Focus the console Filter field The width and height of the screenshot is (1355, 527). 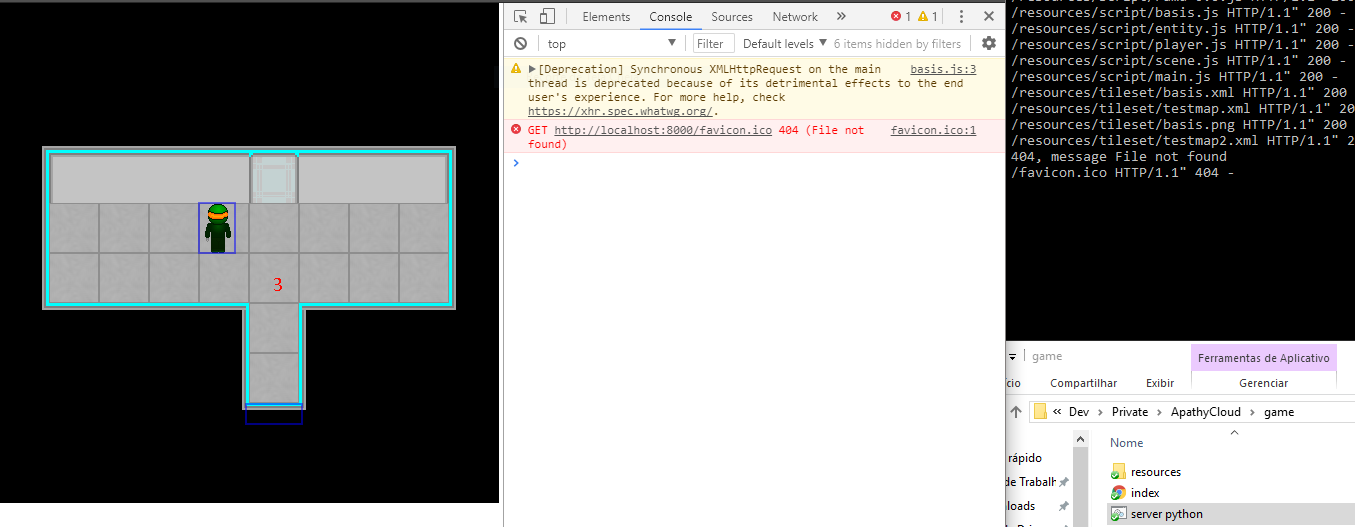(x=714, y=43)
